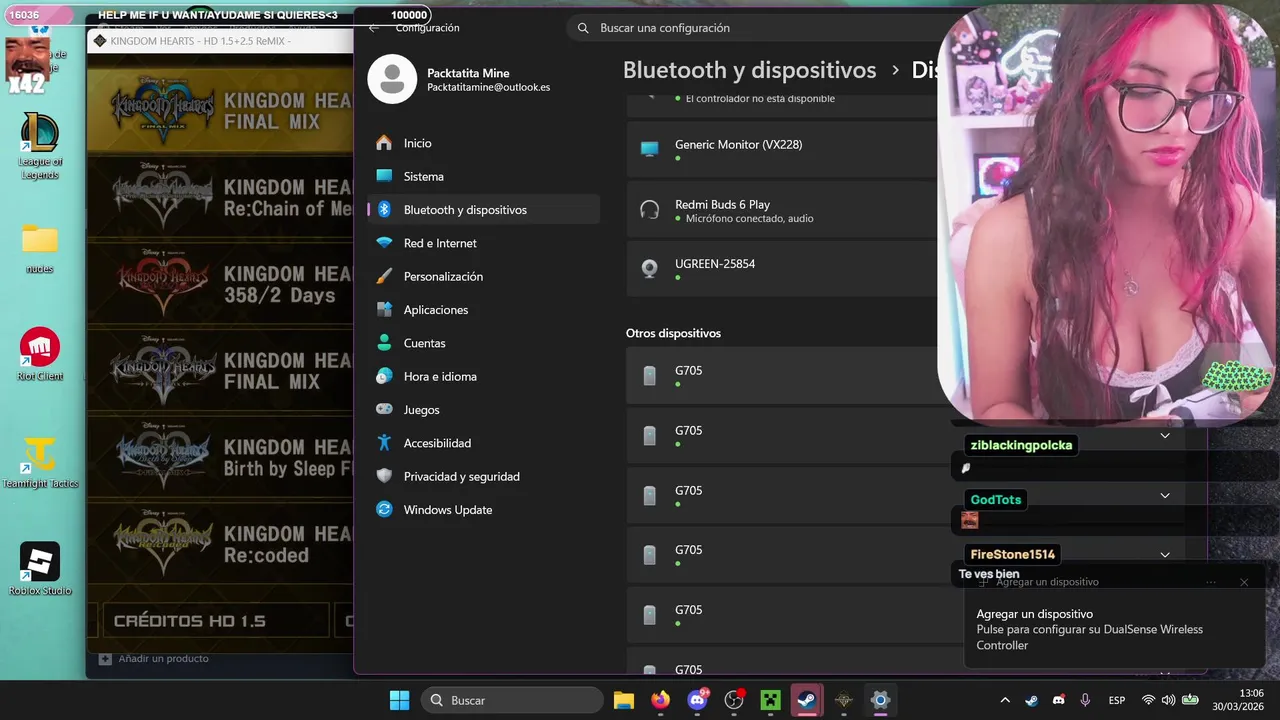This screenshot has width=1280, height=720.
Task: Open Red e Internet settings
Action: coord(484,243)
